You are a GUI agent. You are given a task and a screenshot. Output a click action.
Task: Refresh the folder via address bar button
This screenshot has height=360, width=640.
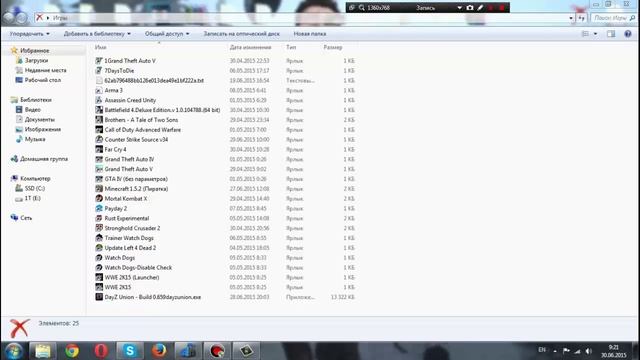tap(582, 18)
